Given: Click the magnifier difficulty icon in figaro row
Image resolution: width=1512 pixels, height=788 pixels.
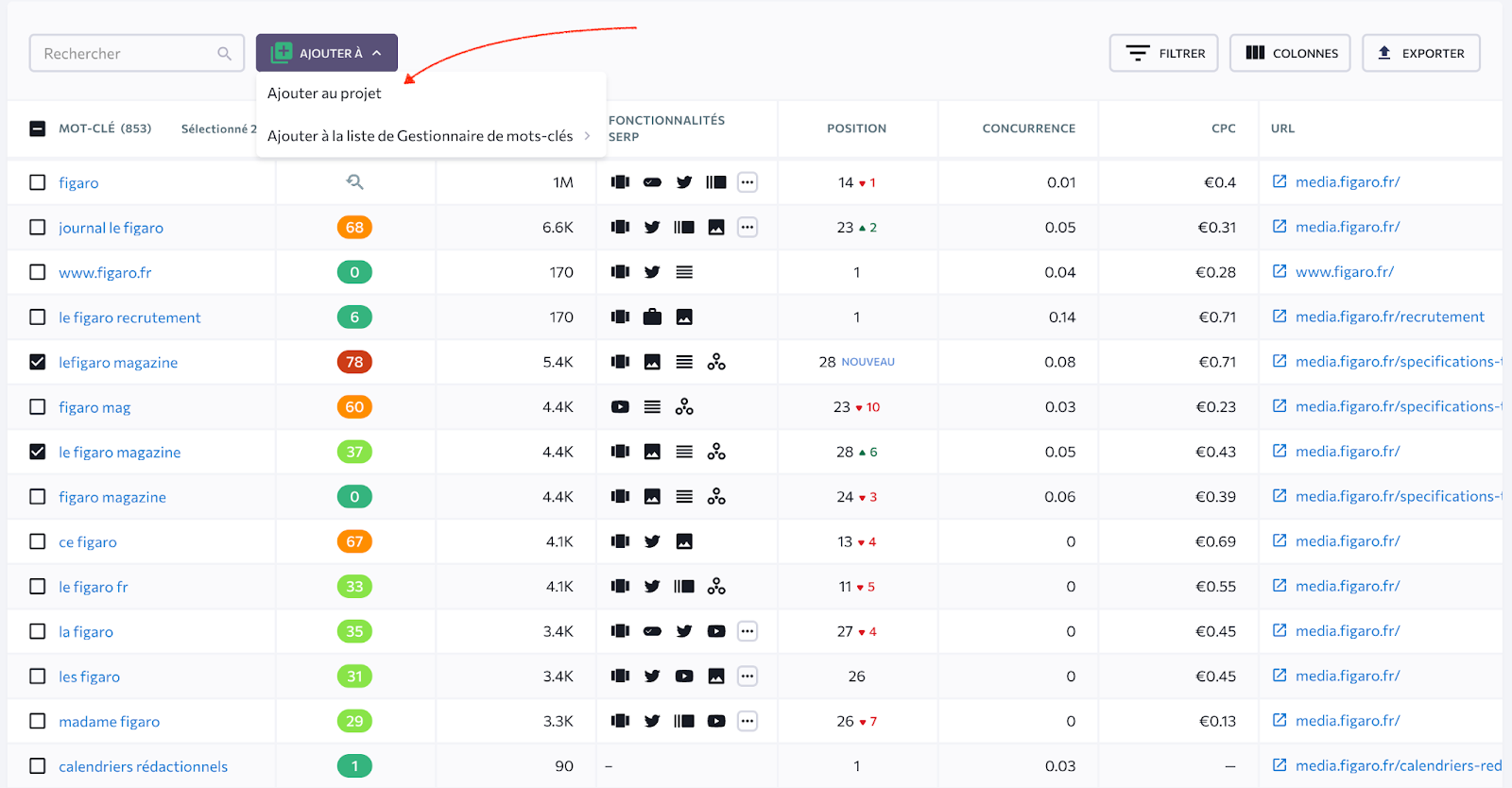Looking at the screenshot, I should tap(355, 182).
